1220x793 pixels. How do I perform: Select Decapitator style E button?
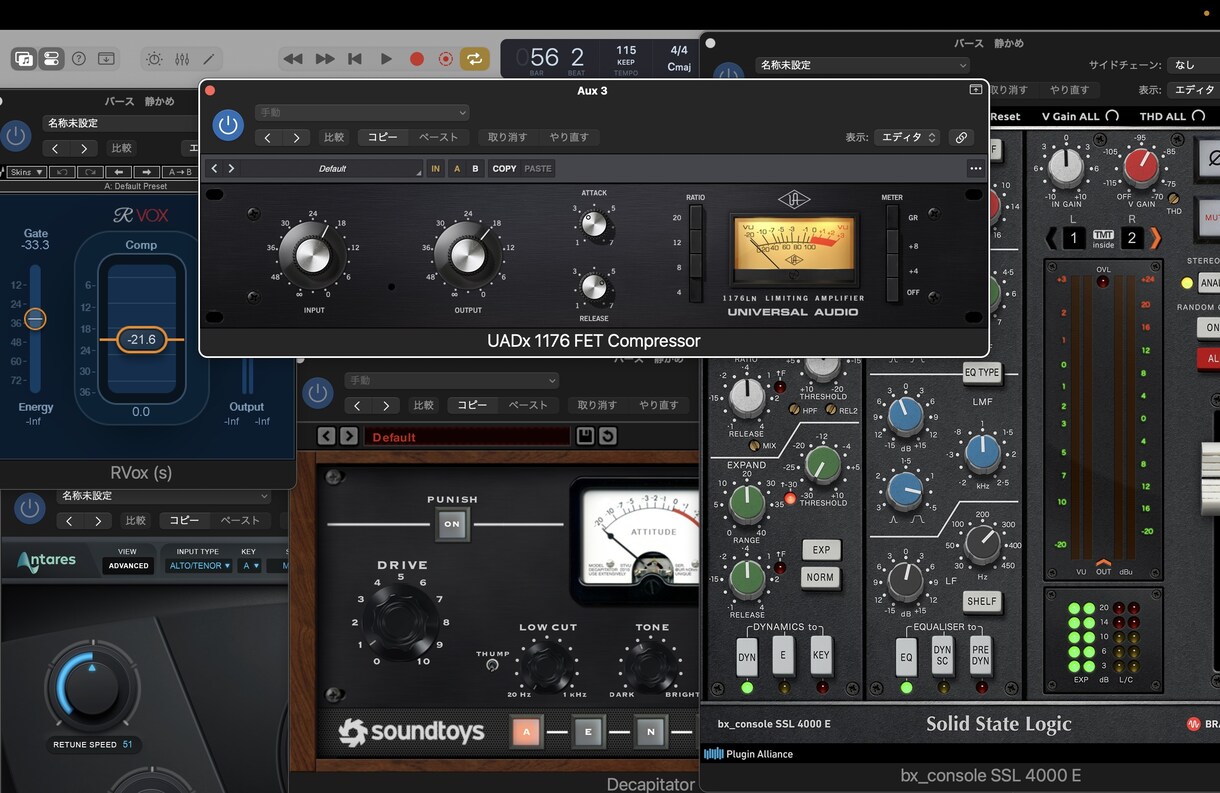(x=588, y=732)
